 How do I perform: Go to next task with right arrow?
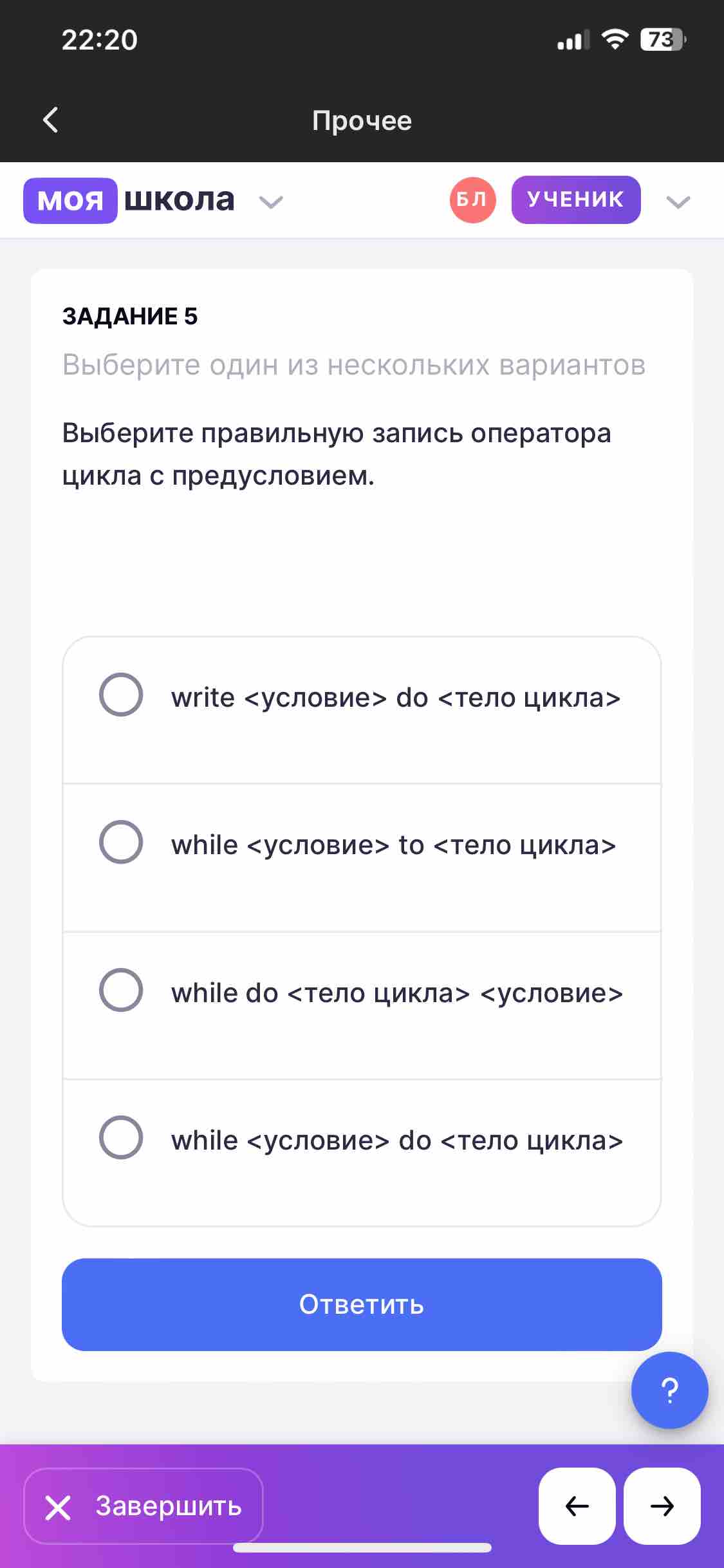pos(662,1506)
